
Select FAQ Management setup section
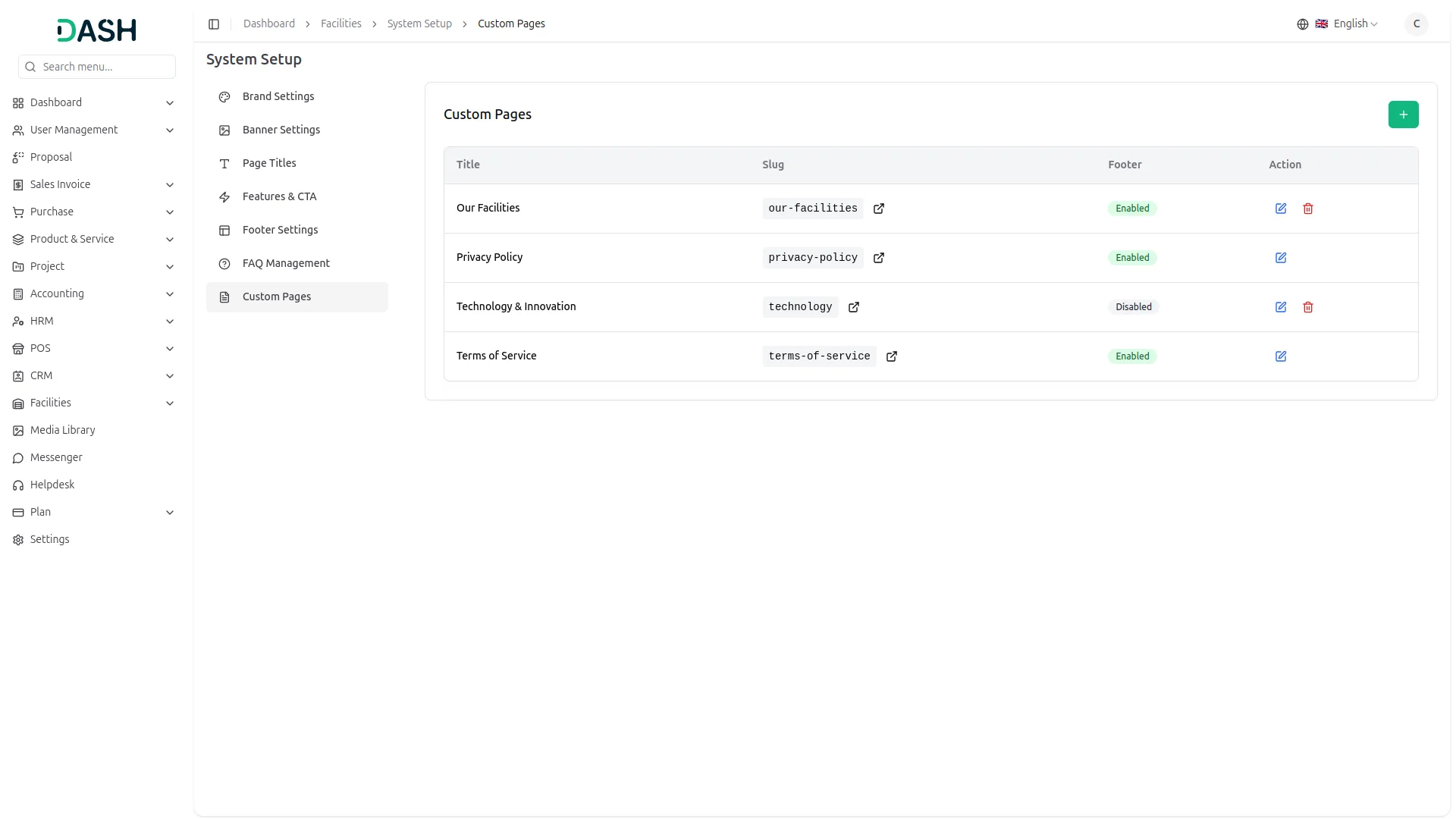click(x=286, y=263)
